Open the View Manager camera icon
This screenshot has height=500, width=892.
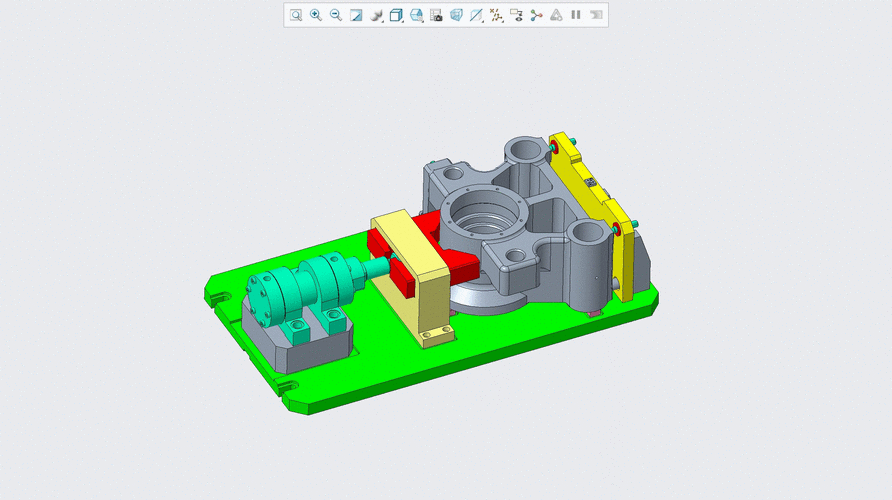tap(436, 15)
